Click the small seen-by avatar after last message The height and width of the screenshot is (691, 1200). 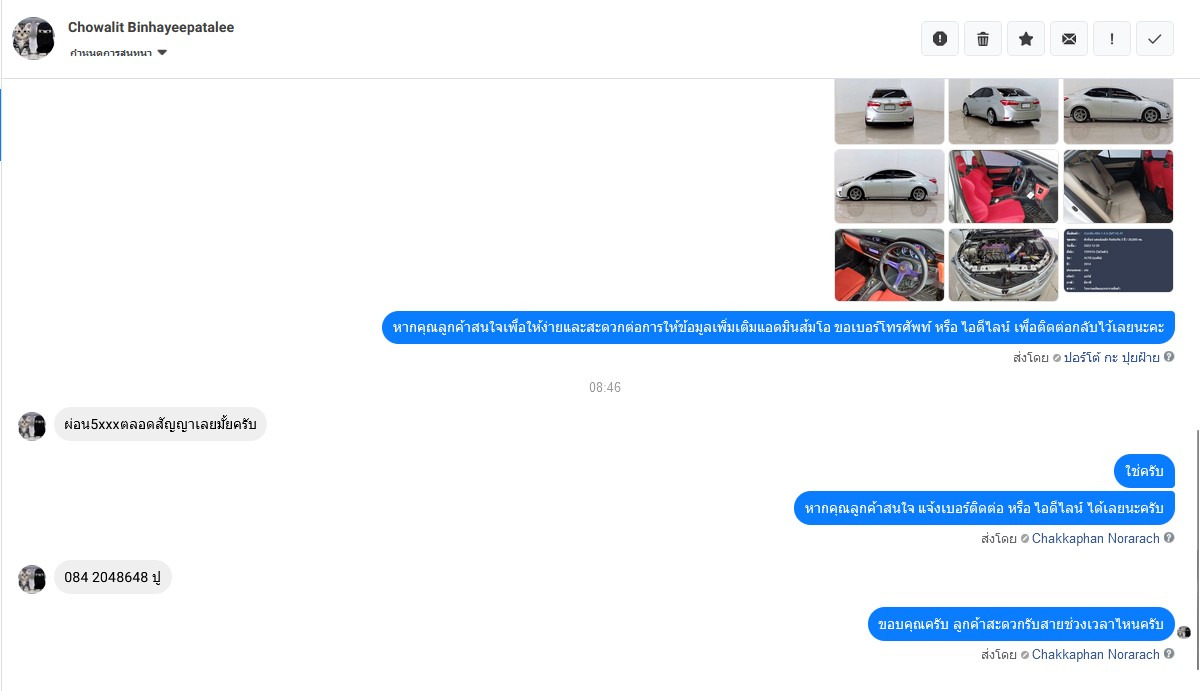[1184, 632]
